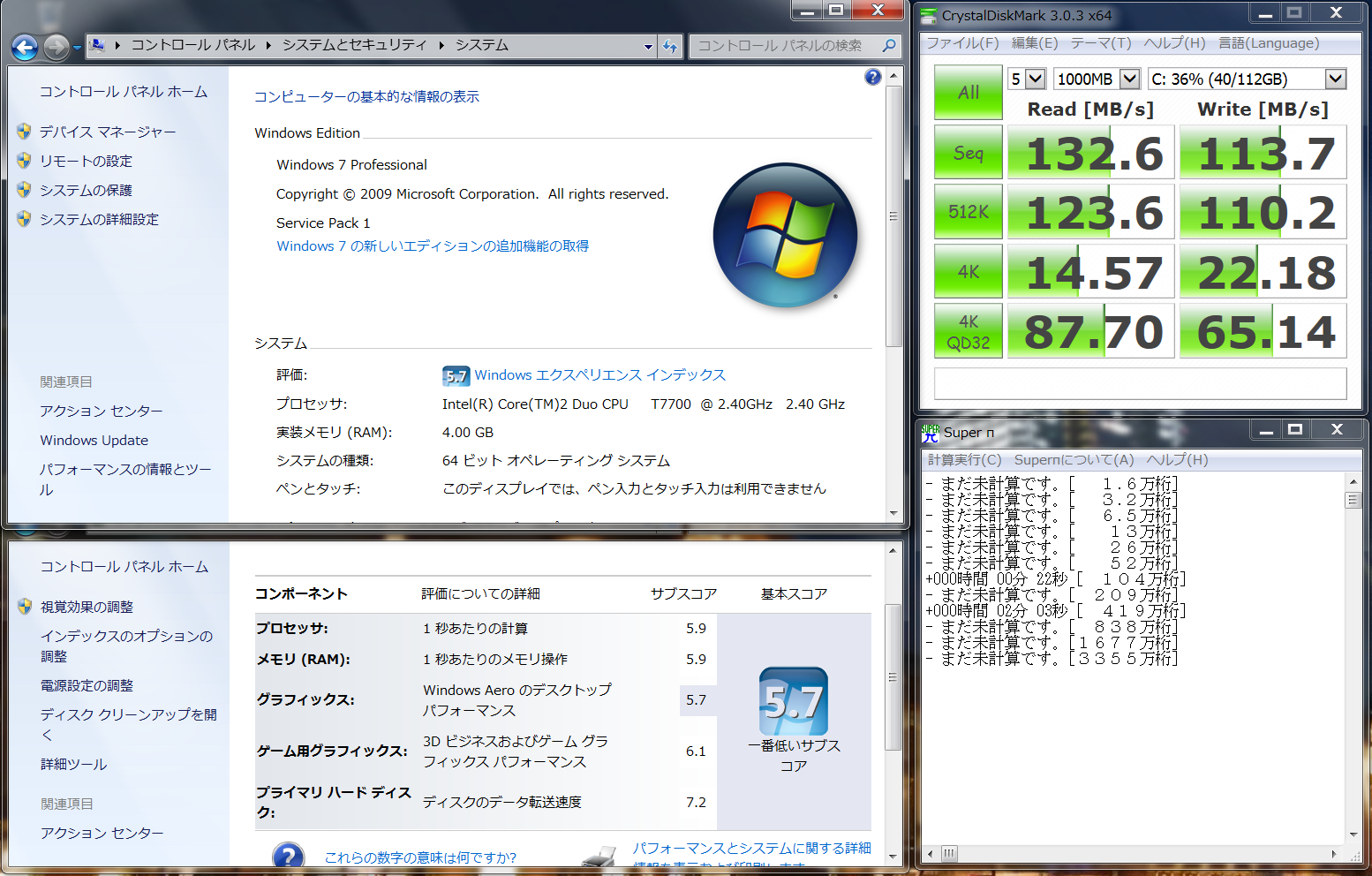
Task: Click コントロール パネル ホーム in system window
Action: click(124, 92)
